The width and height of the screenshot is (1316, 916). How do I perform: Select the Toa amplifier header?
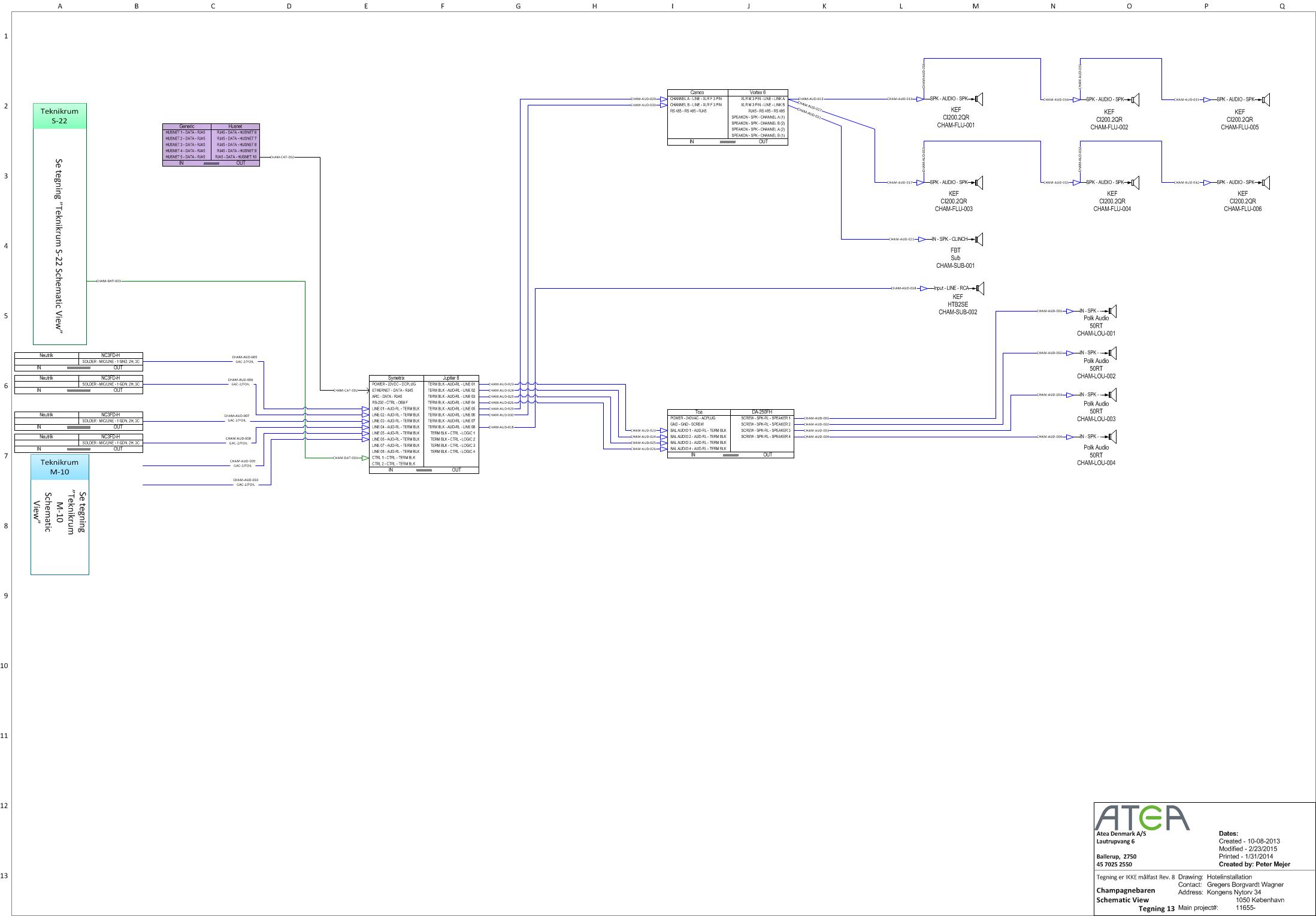point(699,412)
